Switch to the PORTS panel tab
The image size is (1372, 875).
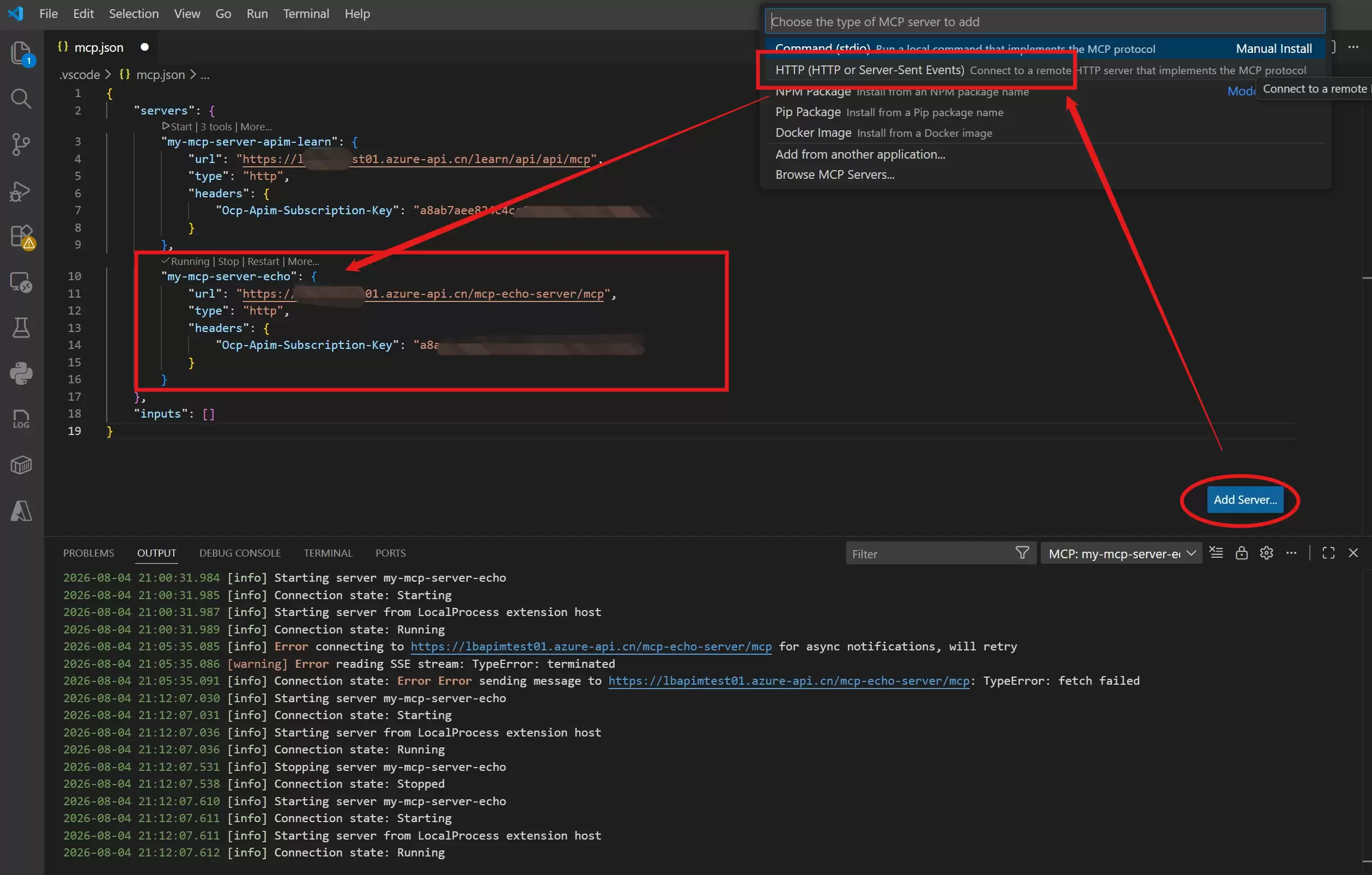click(391, 553)
